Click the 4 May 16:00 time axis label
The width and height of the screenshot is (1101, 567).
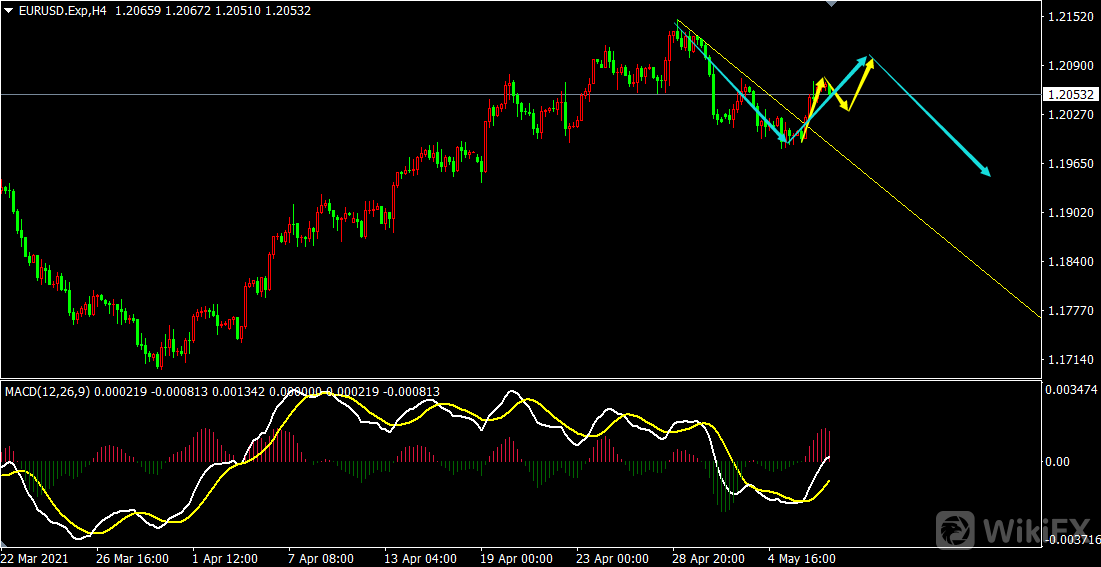click(x=802, y=558)
